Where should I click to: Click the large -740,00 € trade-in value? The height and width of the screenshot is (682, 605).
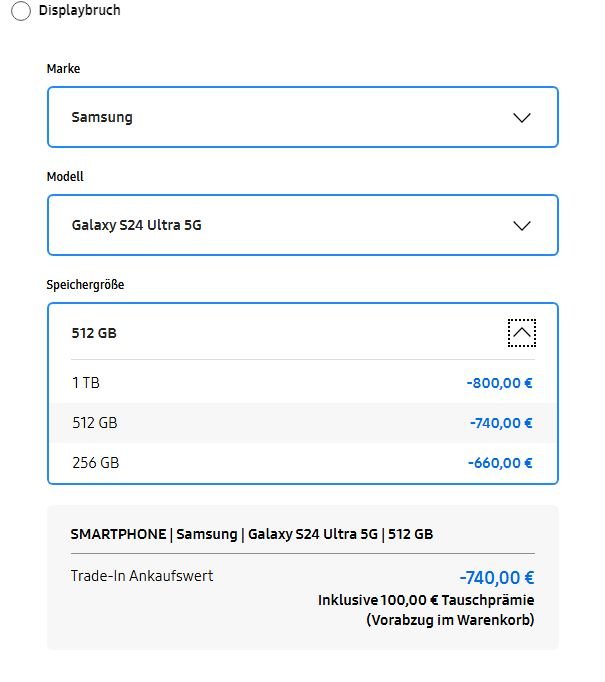point(496,577)
